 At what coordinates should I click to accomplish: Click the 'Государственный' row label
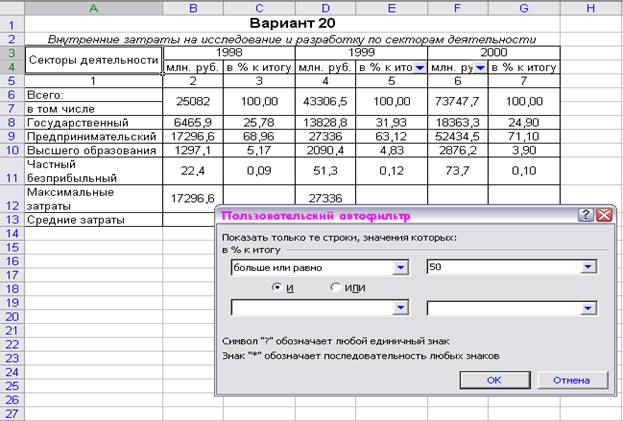coord(93,123)
